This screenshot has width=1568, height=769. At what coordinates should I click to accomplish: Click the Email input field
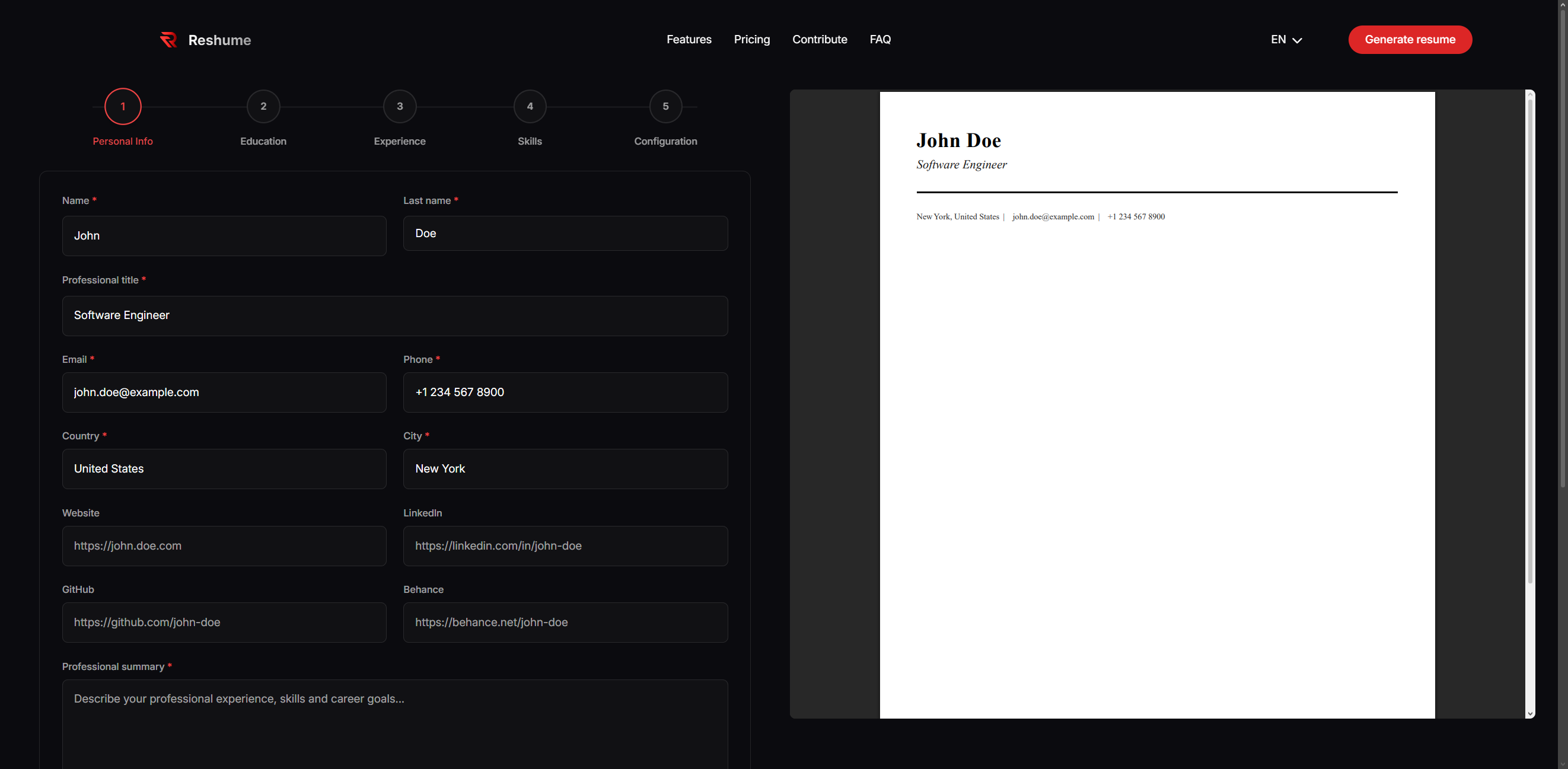[x=224, y=393]
